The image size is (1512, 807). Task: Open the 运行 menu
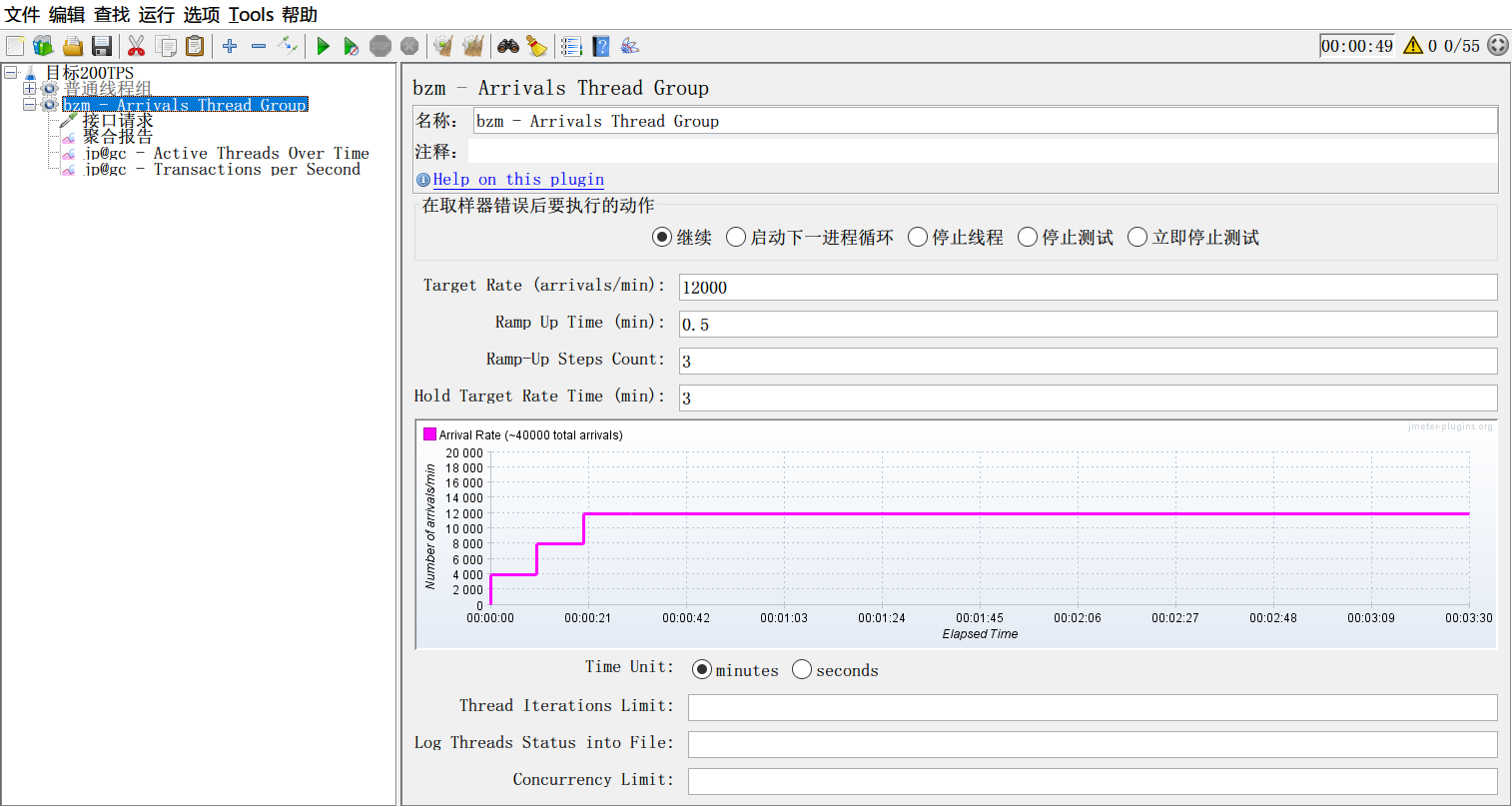(156, 15)
